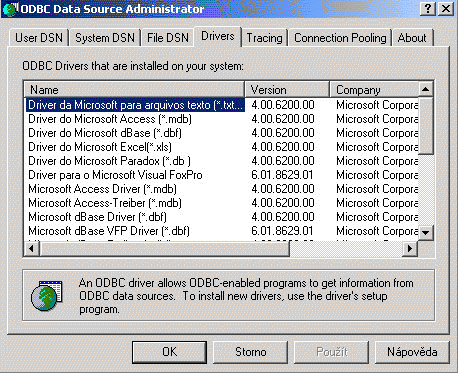Select Microsoft dBase VFP Driver (*.dbf)
The height and width of the screenshot is (373, 458).
pyautogui.click(x=109, y=231)
